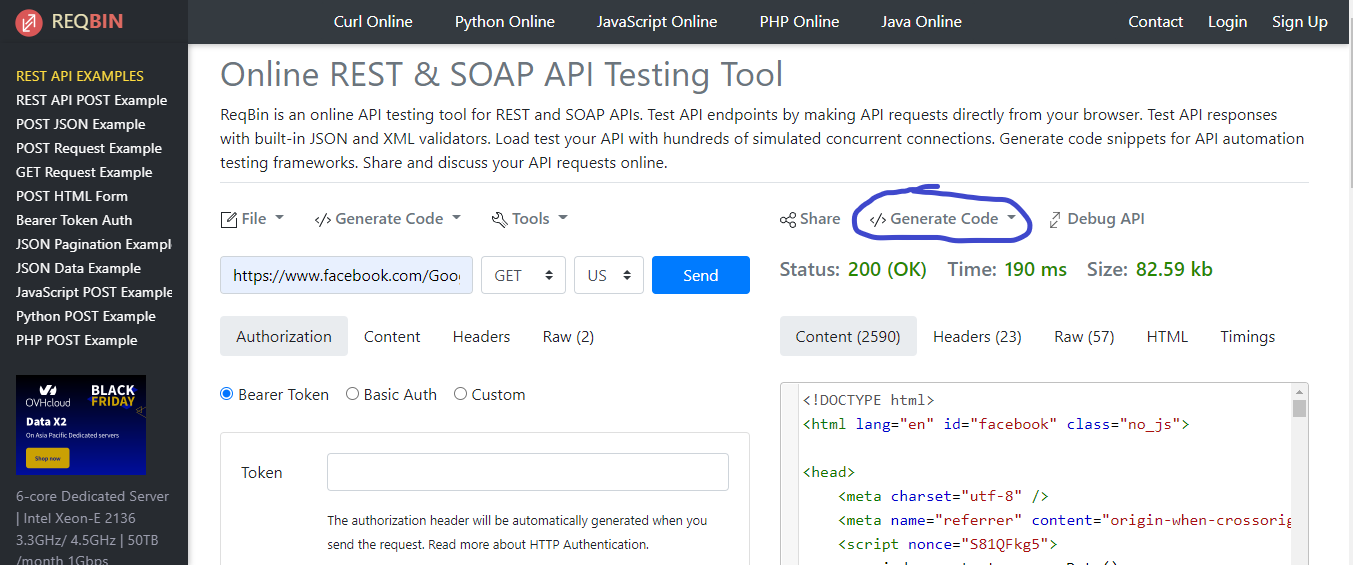Image resolution: width=1353 pixels, height=565 pixels.
Task: Click the 82.59 kb size value
Action: [x=1174, y=269]
